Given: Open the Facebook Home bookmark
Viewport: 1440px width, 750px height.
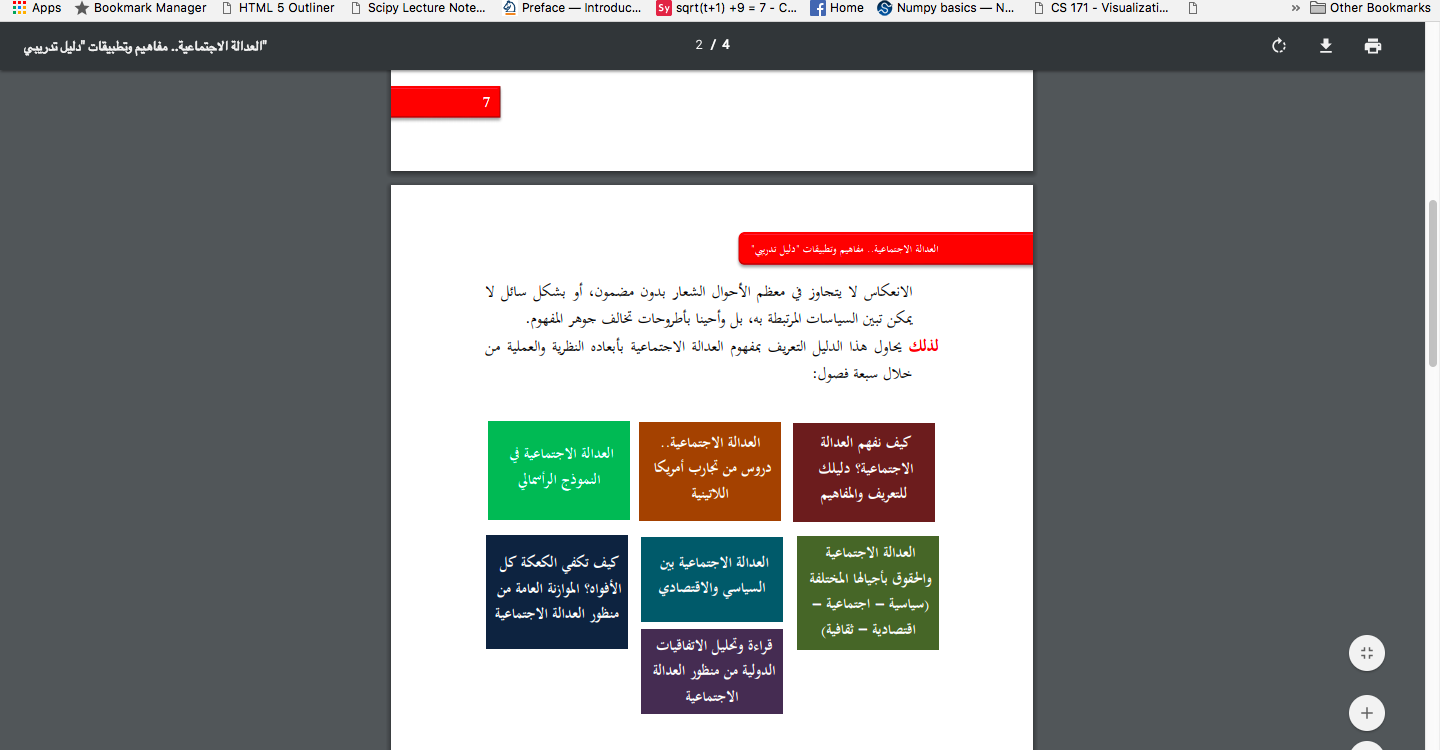Looking at the screenshot, I should (x=836, y=8).
